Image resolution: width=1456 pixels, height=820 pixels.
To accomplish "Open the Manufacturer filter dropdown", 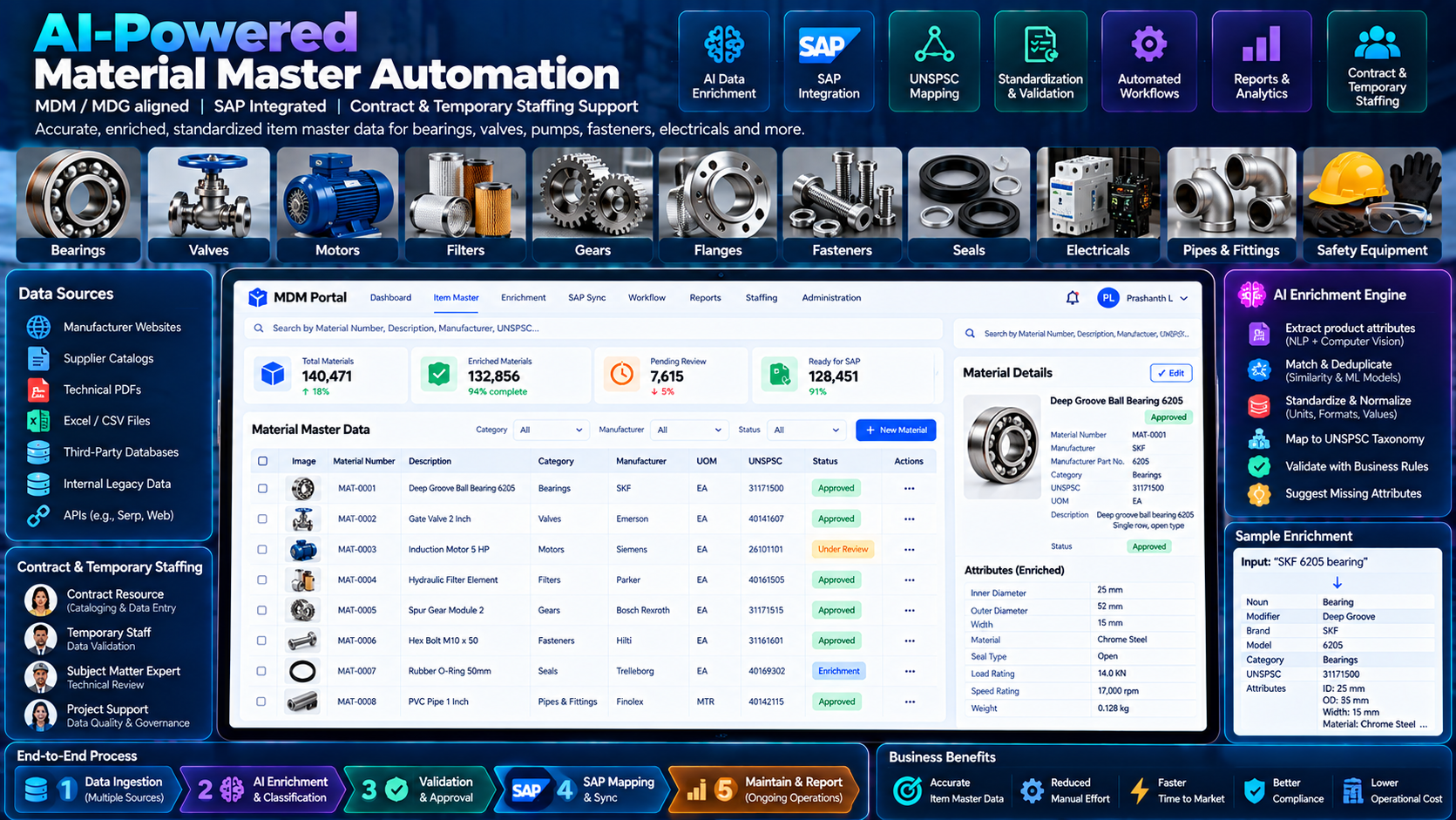I will (689, 430).
